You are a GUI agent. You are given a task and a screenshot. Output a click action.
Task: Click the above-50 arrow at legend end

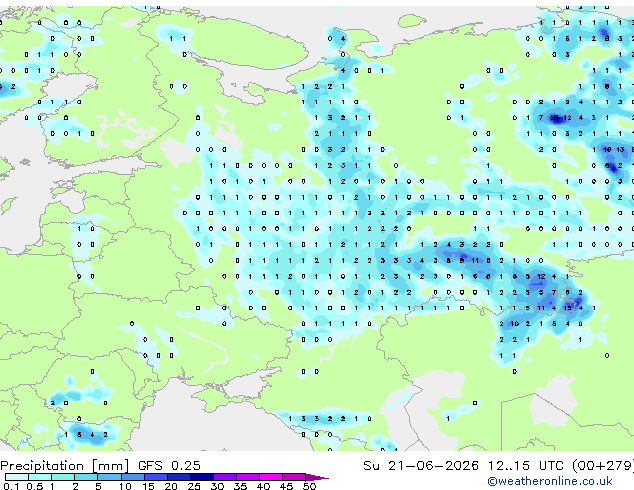click(317, 477)
